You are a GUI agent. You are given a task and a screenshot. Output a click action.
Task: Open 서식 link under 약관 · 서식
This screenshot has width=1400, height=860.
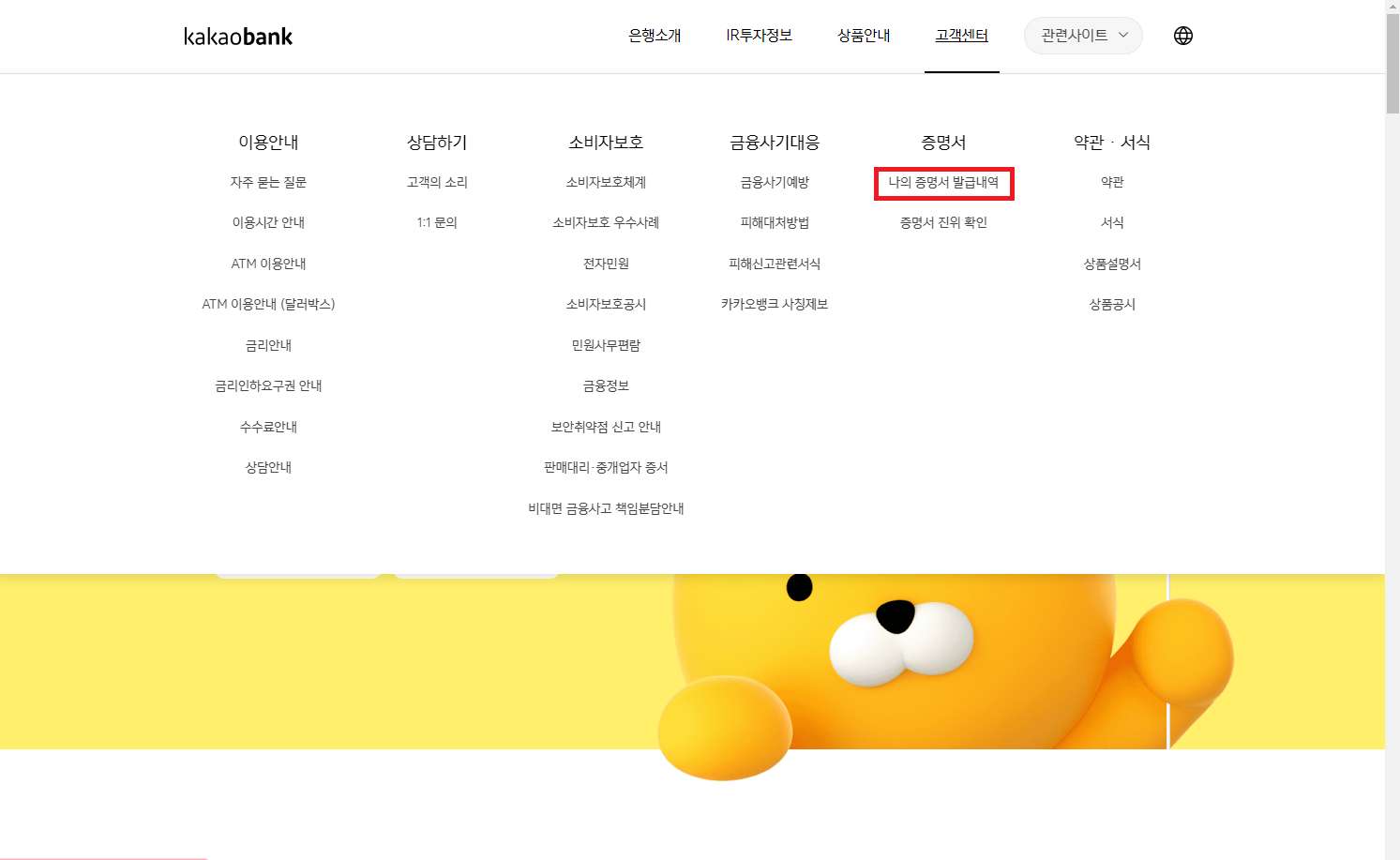click(x=1112, y=223)
